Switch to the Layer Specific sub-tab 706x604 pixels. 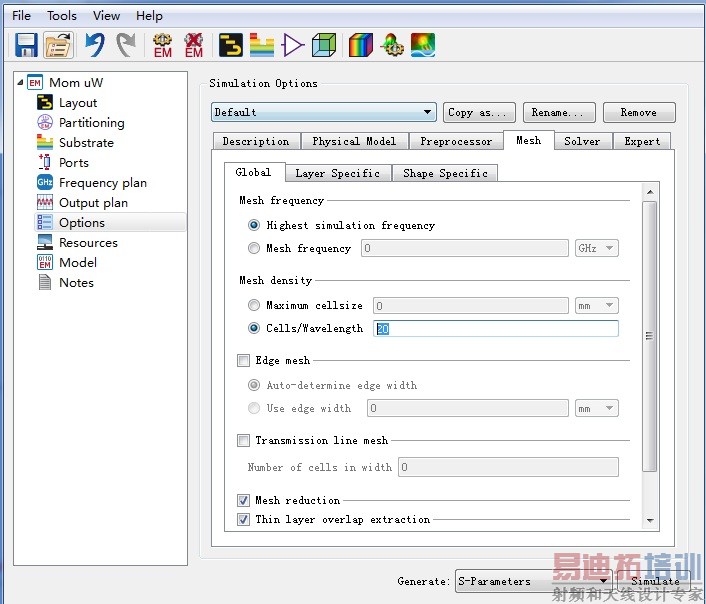click(x=338, y=173)
